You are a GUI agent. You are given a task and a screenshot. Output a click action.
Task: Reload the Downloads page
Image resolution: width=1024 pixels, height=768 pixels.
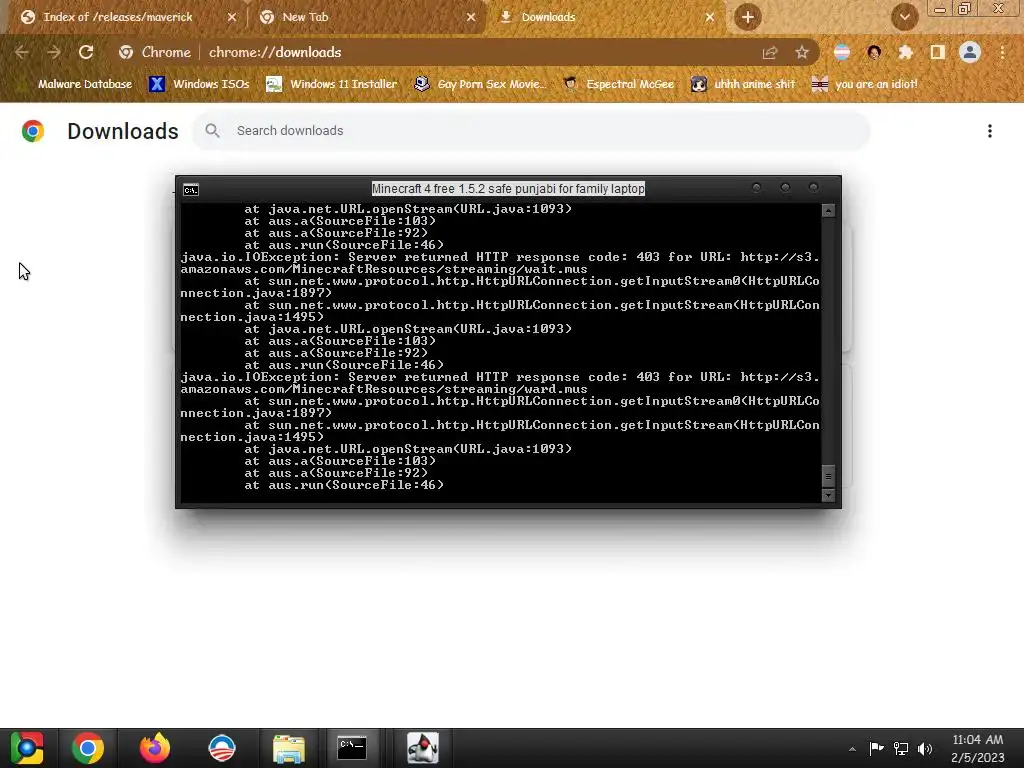pos(86,52)
